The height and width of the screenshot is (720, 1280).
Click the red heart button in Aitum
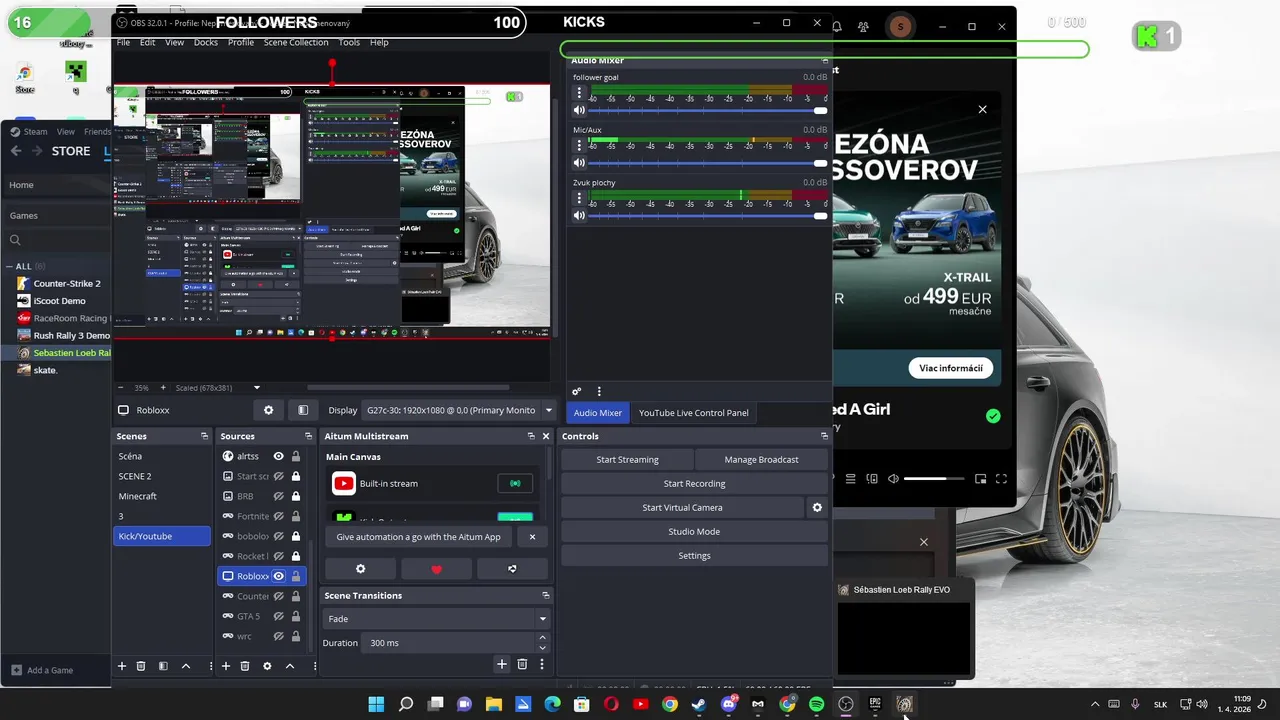[x=436, y=569]
